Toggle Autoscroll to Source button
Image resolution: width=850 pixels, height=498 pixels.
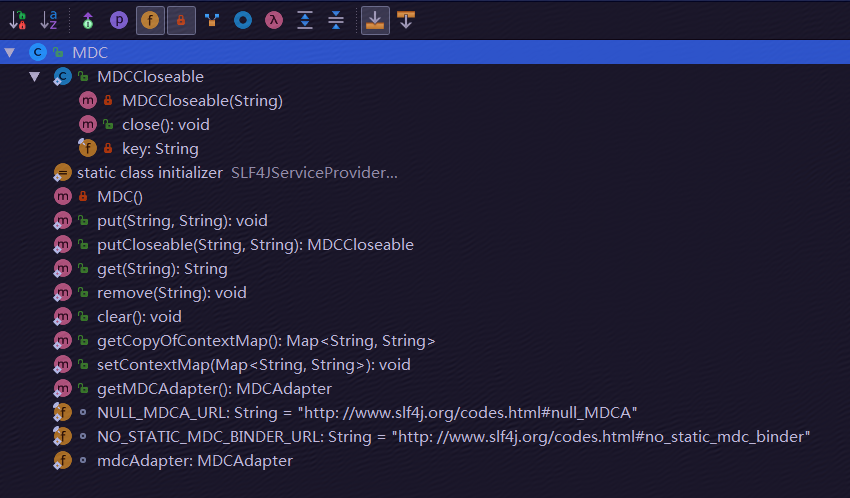[375, 21]
